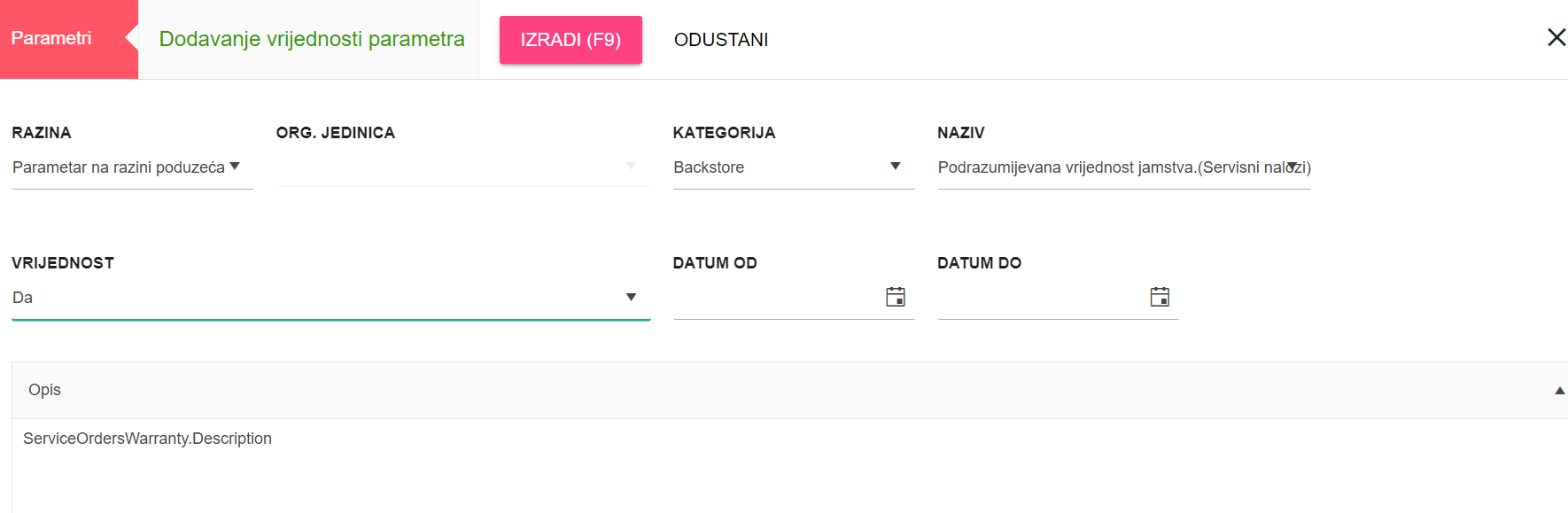The image size is (1568, 513).
Task: Click the Opis section header
Action: [x=789, y=391]
